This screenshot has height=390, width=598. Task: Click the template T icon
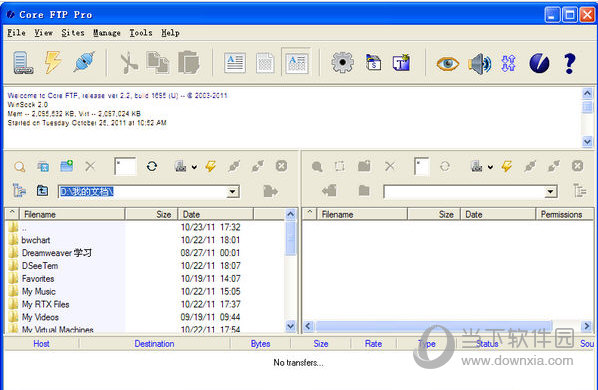tap(401, 63)
